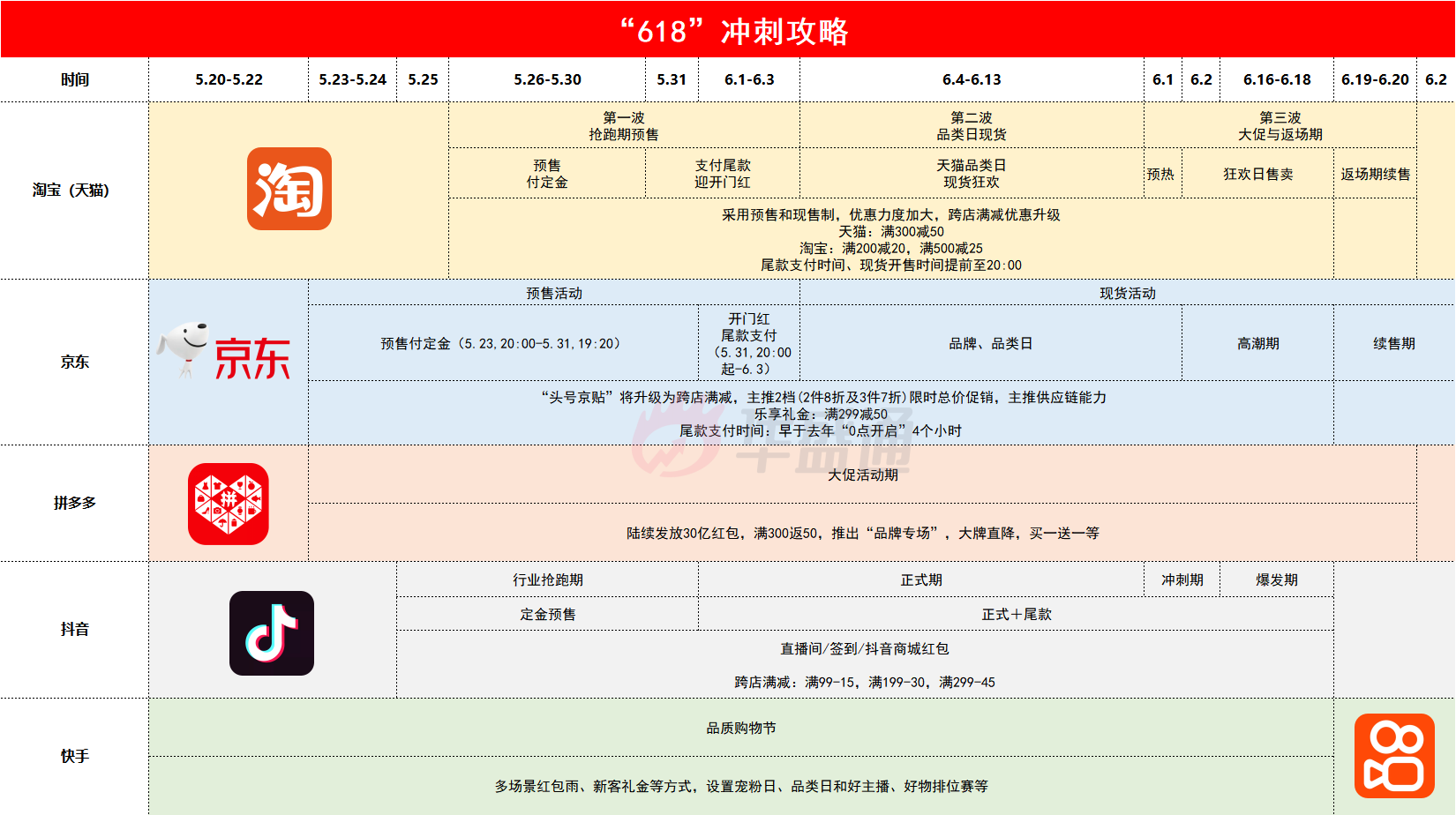Select the 行业抢跑期 cell
1456x815 pixels.
[x=547, y=579]
